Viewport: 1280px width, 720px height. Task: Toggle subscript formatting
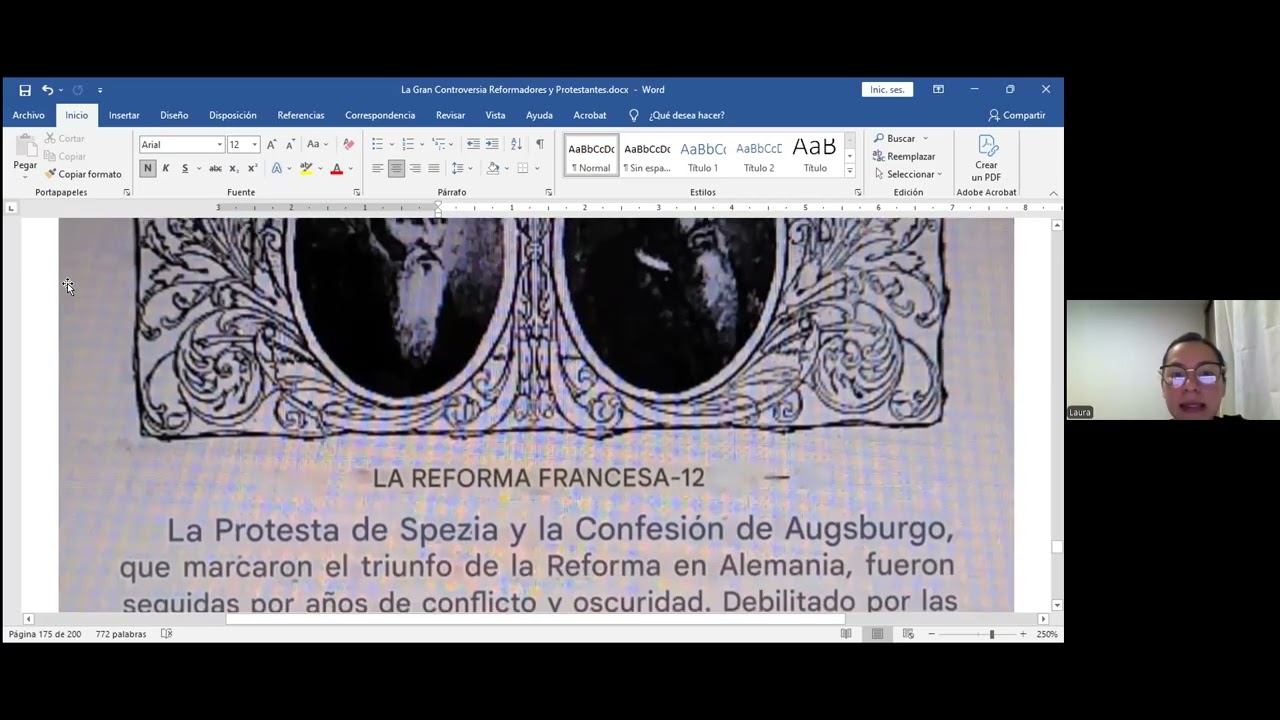pos(234,168)
